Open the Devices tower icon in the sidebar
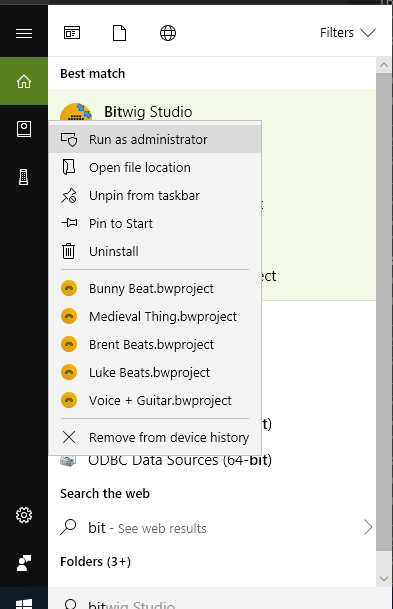 (x=24, y=177)
